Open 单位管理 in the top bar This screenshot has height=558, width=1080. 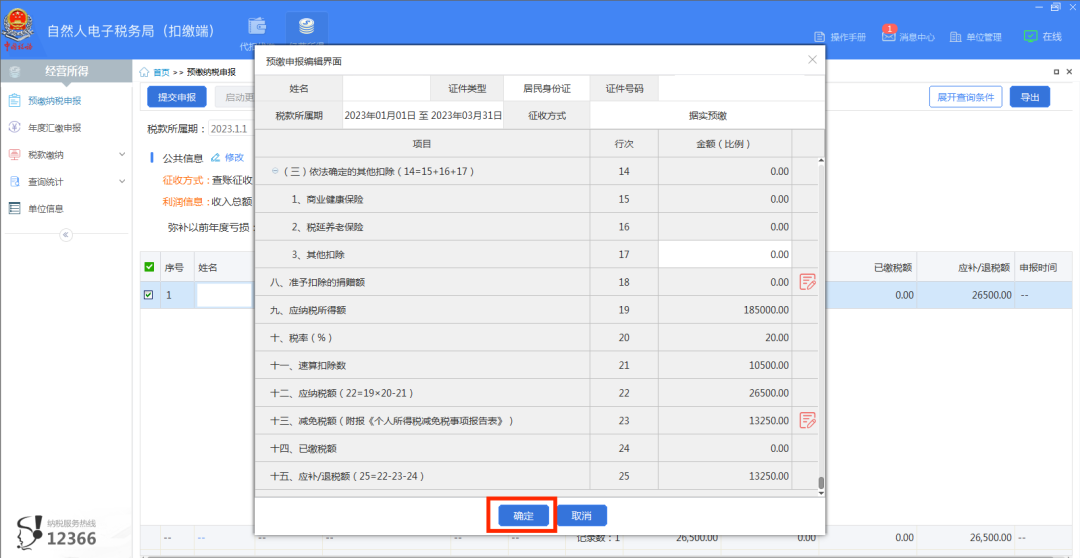click(x=975, y=37)
